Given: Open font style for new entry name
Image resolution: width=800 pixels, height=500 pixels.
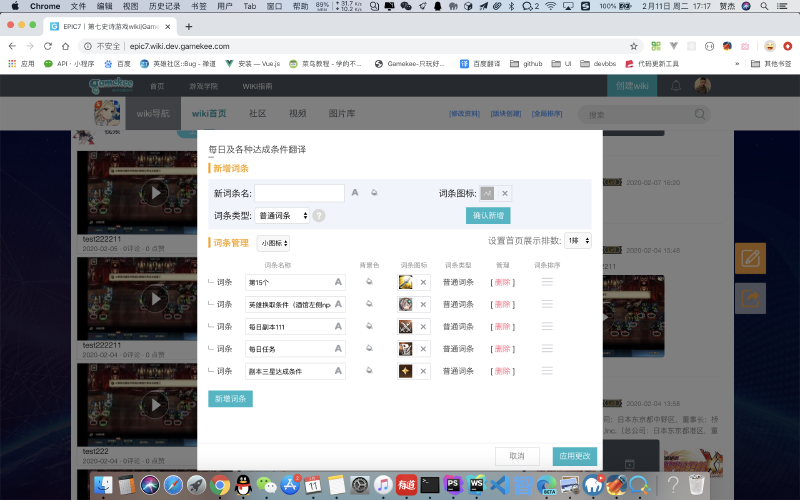Looking at the screenshot, I should pyautogui.click(x=355, y=193).
